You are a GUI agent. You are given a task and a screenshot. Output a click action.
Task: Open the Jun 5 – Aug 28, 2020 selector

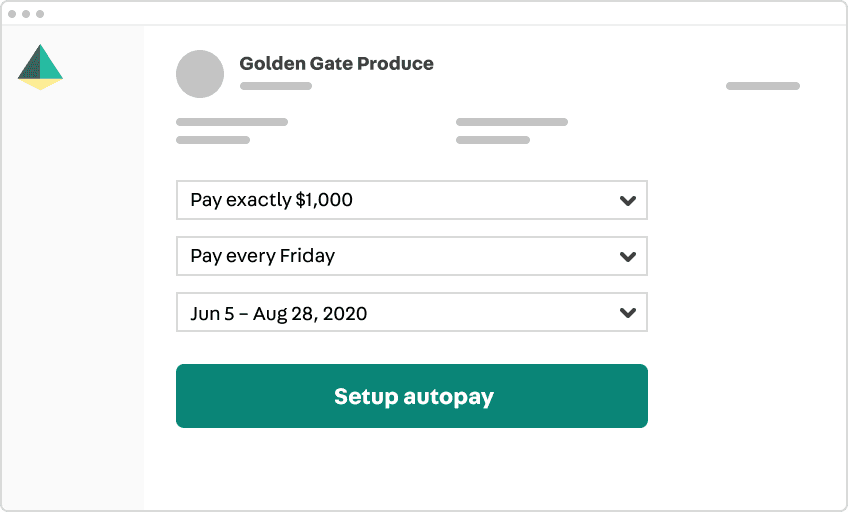click(x=412, y=312)
